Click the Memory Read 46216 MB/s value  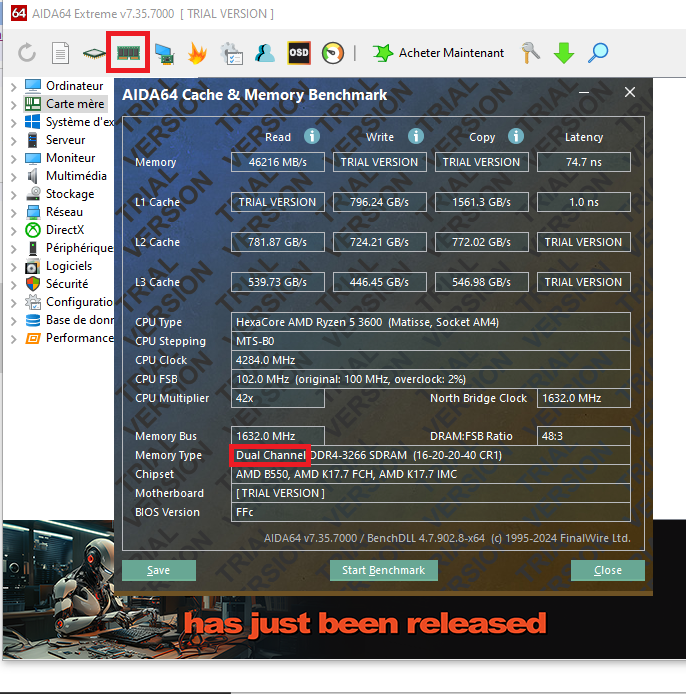[277, 162]
